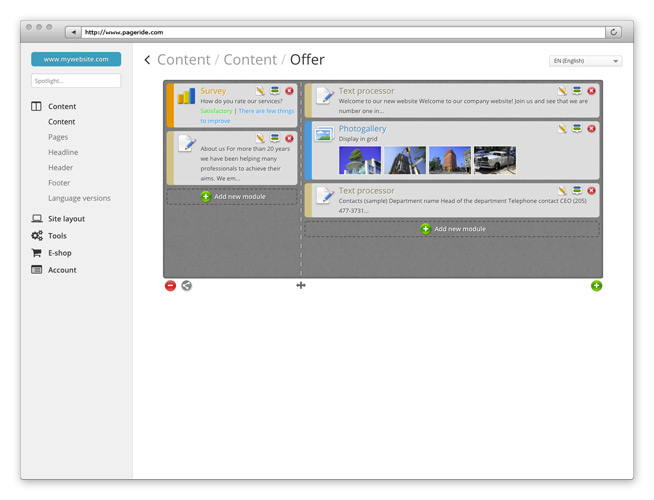The width and height of the screenshot is (654, 500).
Task: Click pencil edit icon on About us module
Action: tap(261, 139)
